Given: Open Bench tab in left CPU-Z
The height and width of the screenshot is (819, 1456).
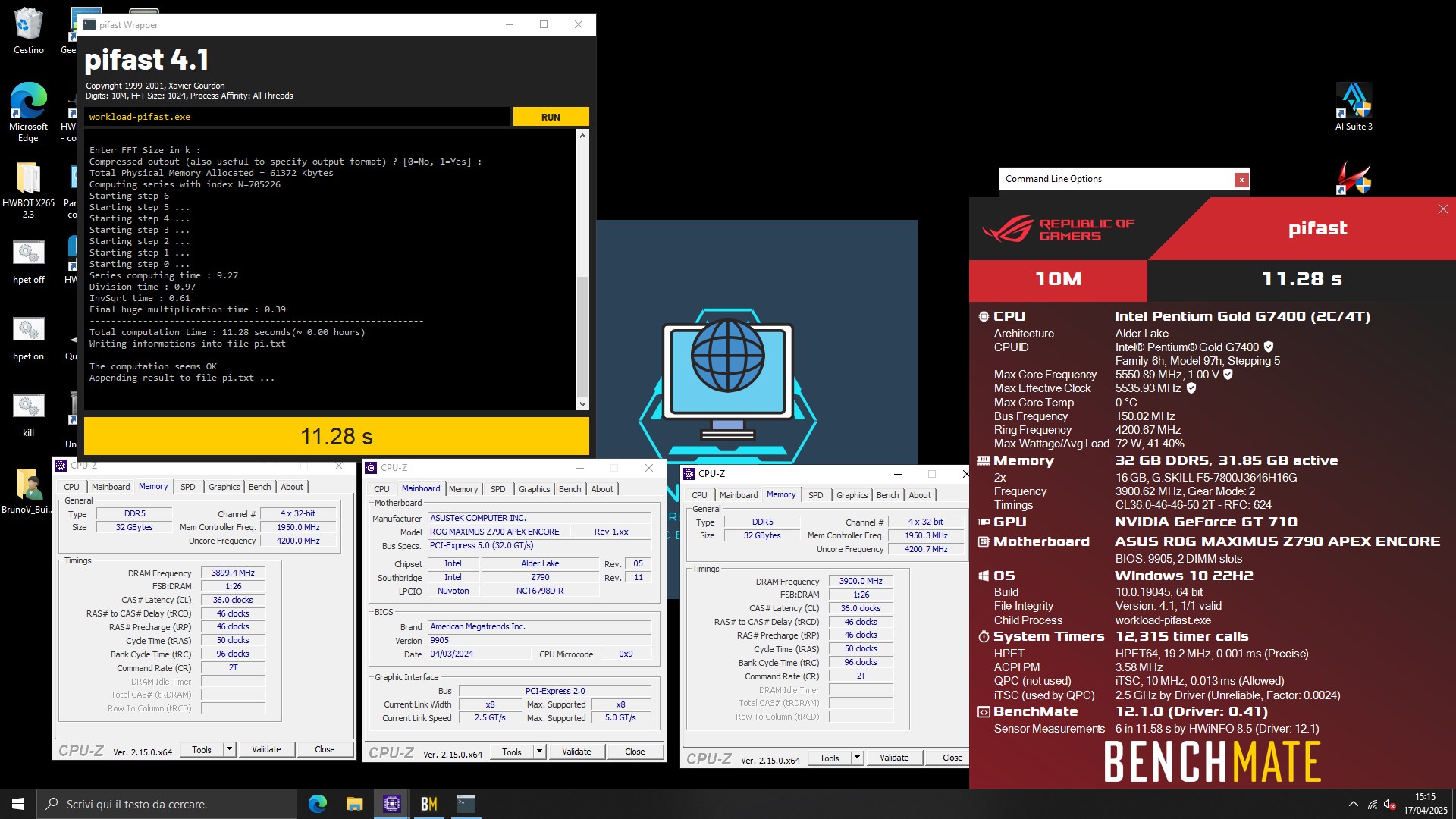Looking at the screenshot, I should [x=259, y=487].
